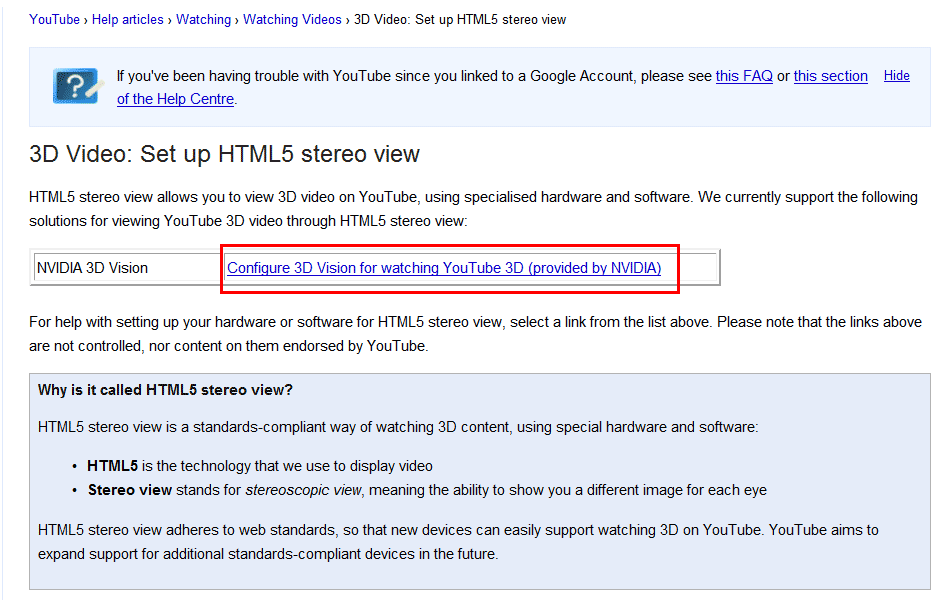Screen dimensions: 942x600
Task: Open 'of the Help Centre' link
Action: (x=175, y=99)
